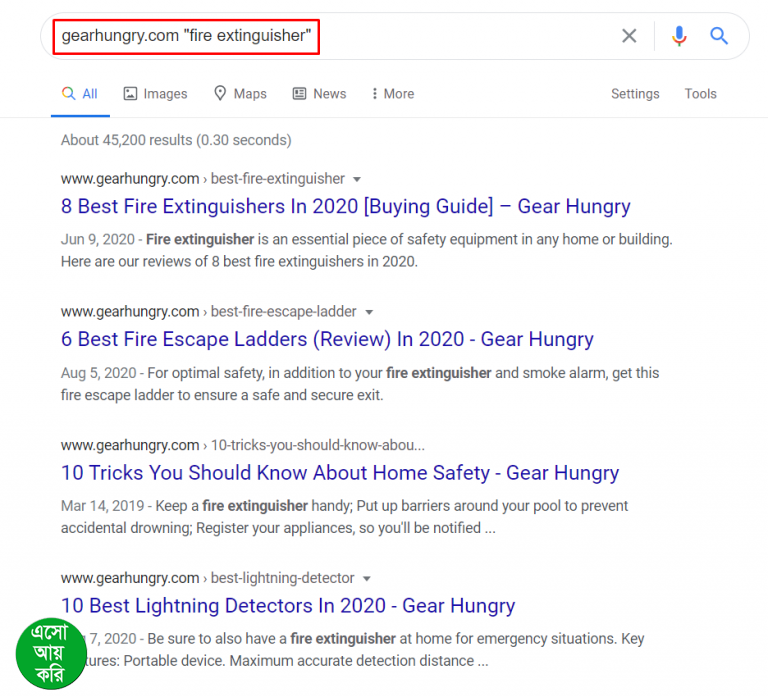Expand dropdown arrow beside best-lightning-detector URL
Screen dimensions: 768x697
[x=366, y=578]
